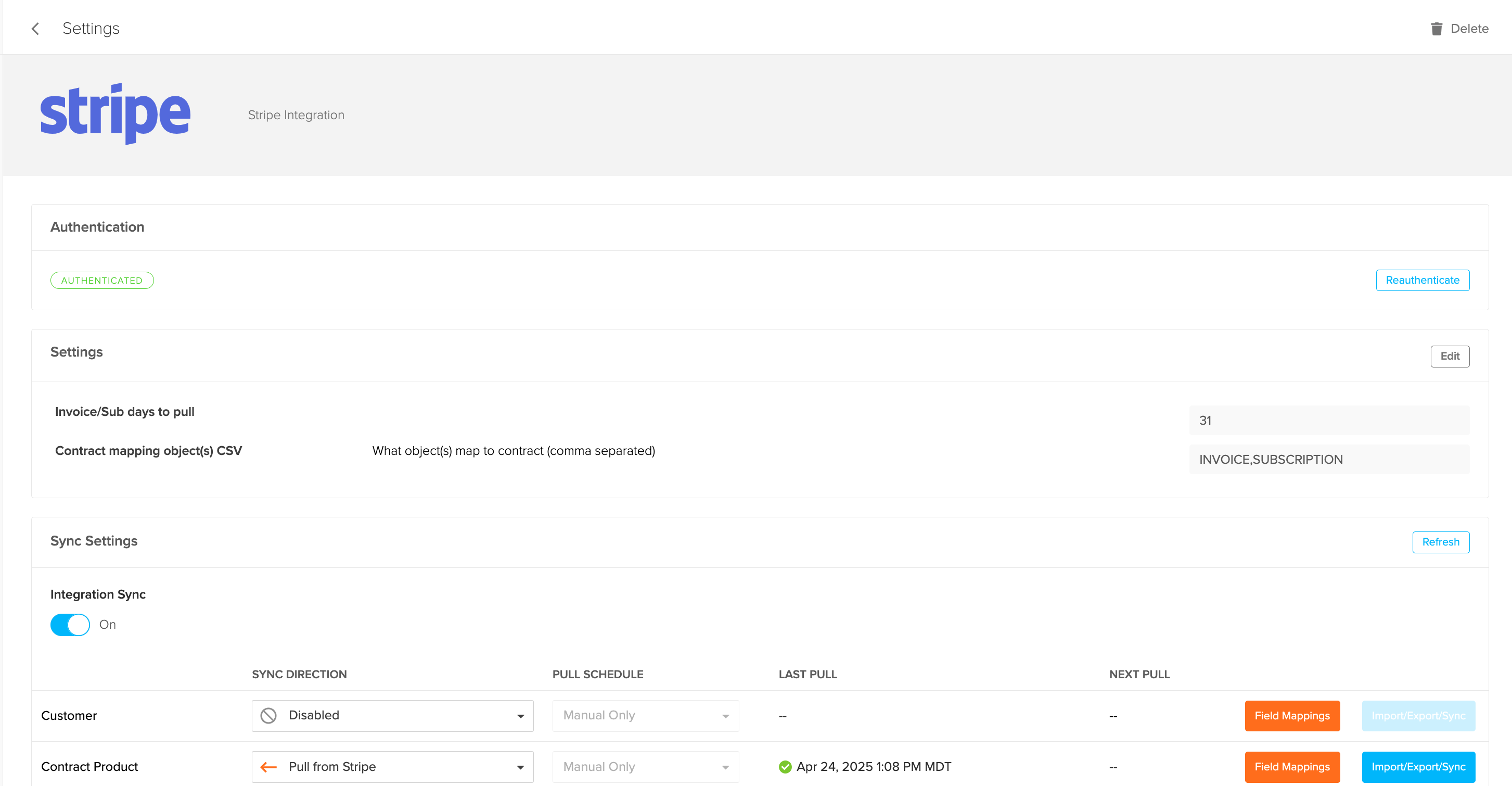Click the 'On' label beside the toggle
Image resolution: width=1512 pixels, height=786 pixels.
point(107,625)
